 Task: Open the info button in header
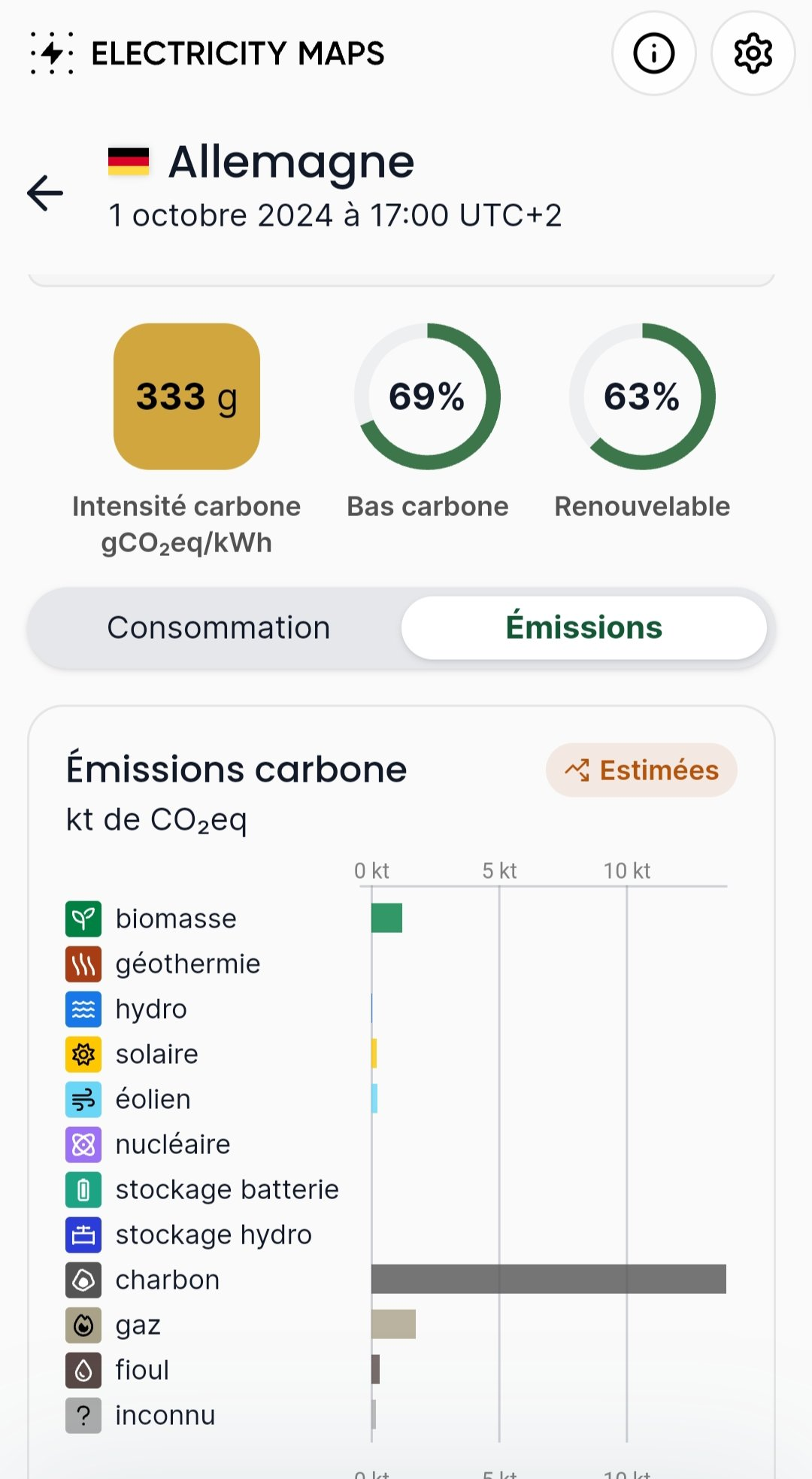tap(653, 53)
